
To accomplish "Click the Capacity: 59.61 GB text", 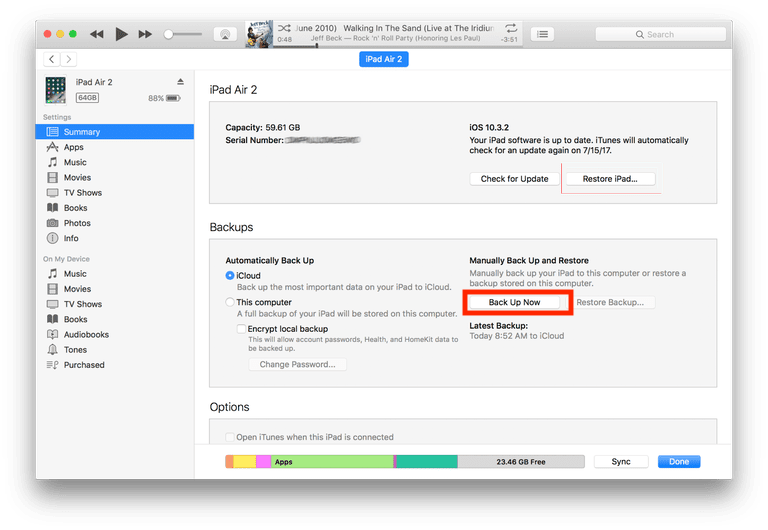I will point(263,127).
